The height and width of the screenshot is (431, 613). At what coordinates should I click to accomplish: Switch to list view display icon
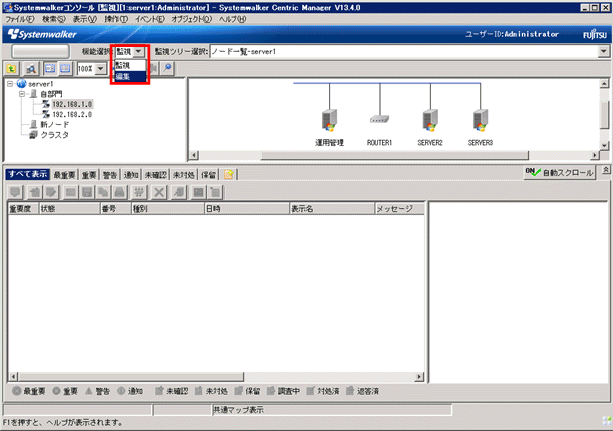65,68
